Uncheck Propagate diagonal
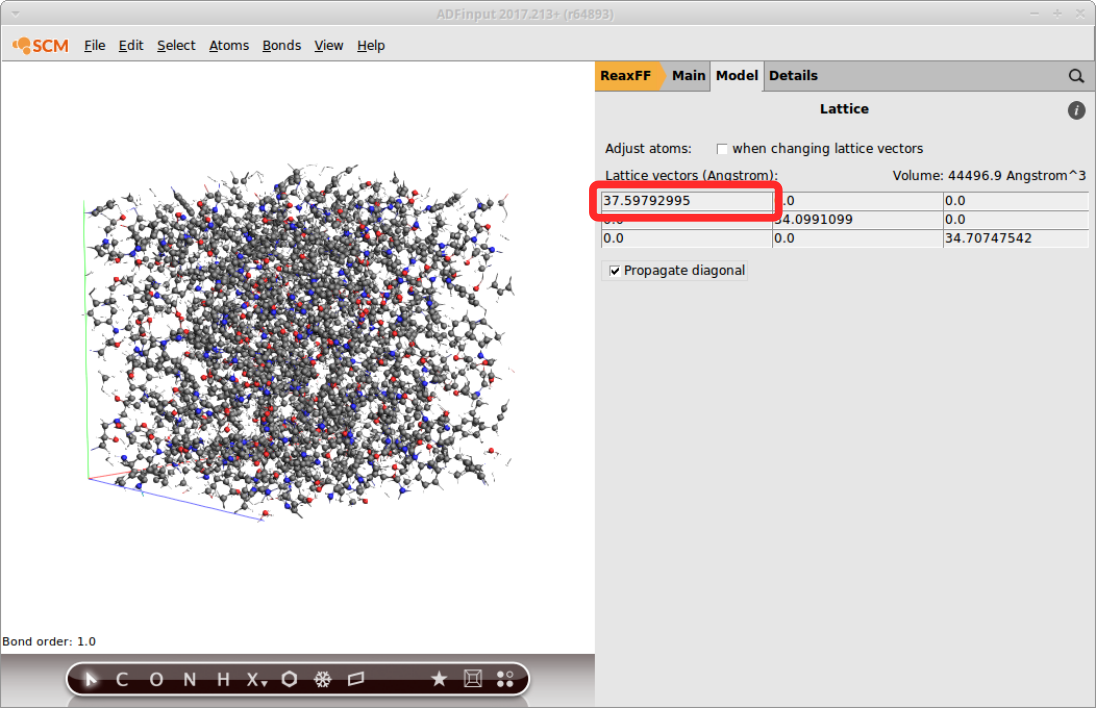 [614, 271]
